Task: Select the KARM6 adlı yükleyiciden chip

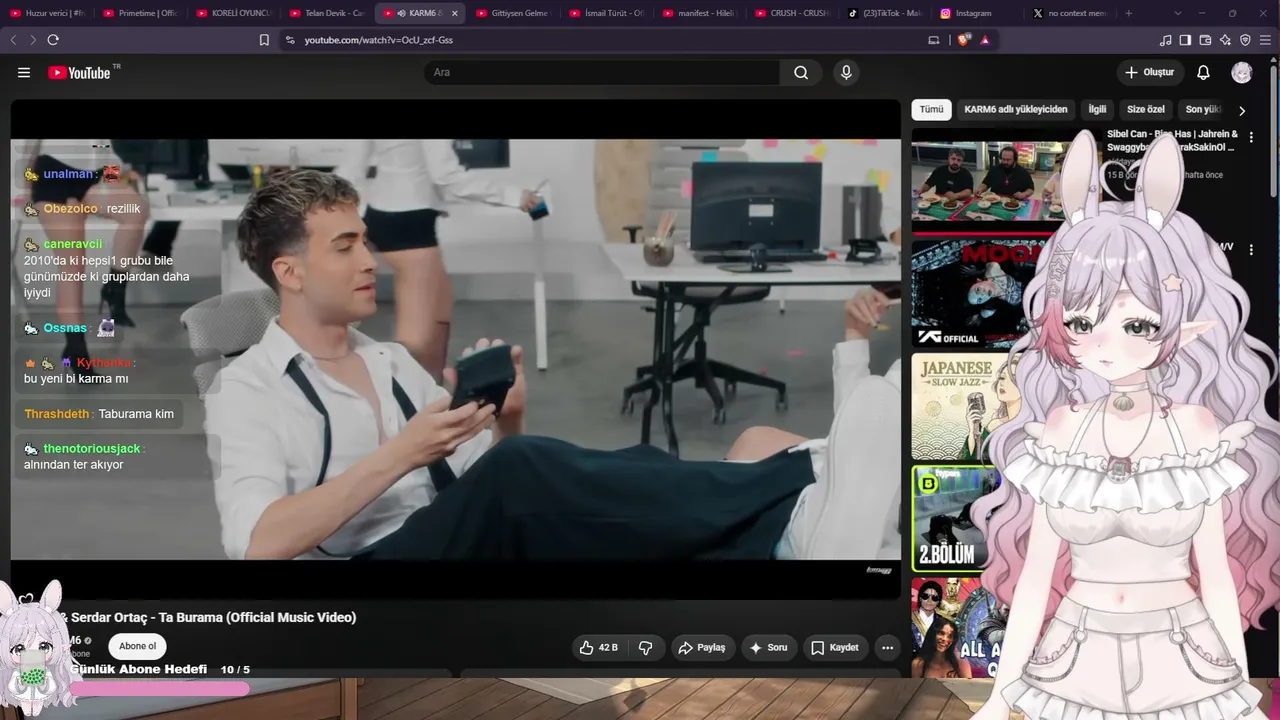Action: (1015, 110)
